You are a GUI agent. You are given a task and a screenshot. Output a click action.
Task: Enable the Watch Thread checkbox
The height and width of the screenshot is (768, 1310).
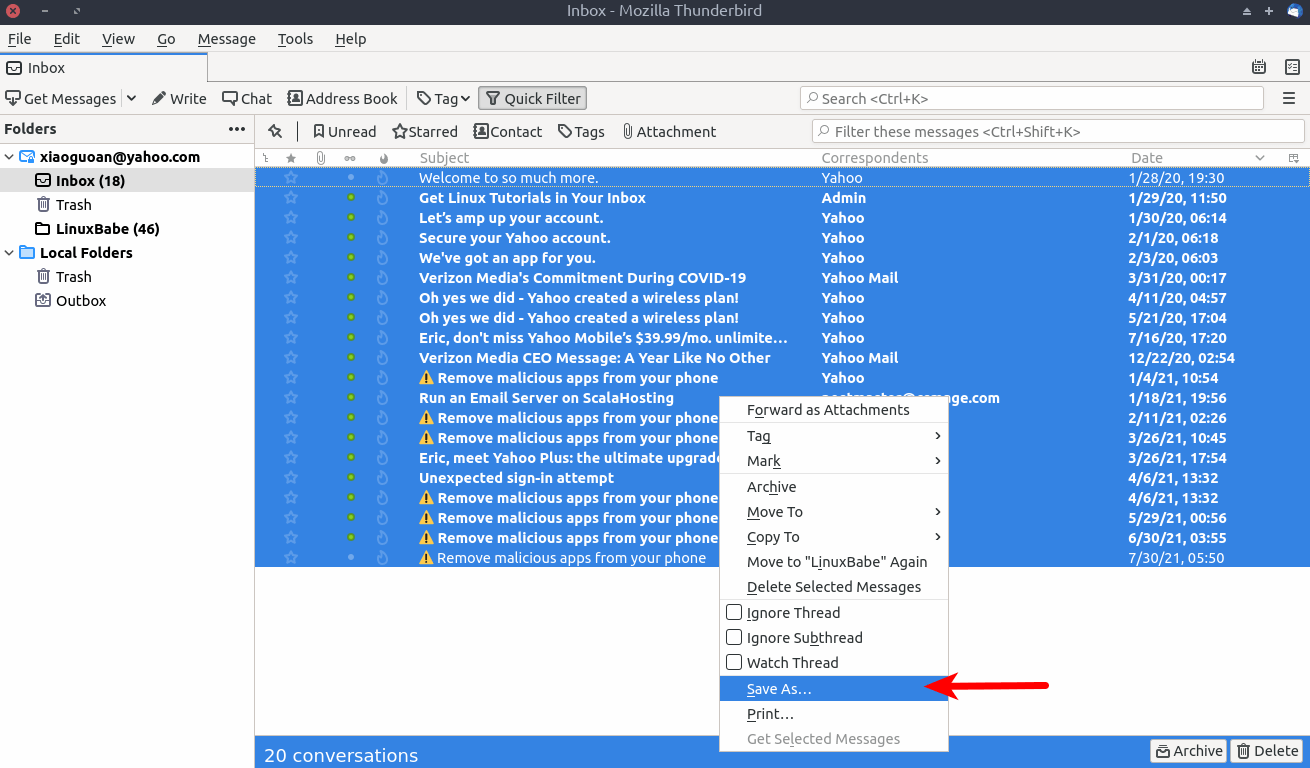coord(734,662)
